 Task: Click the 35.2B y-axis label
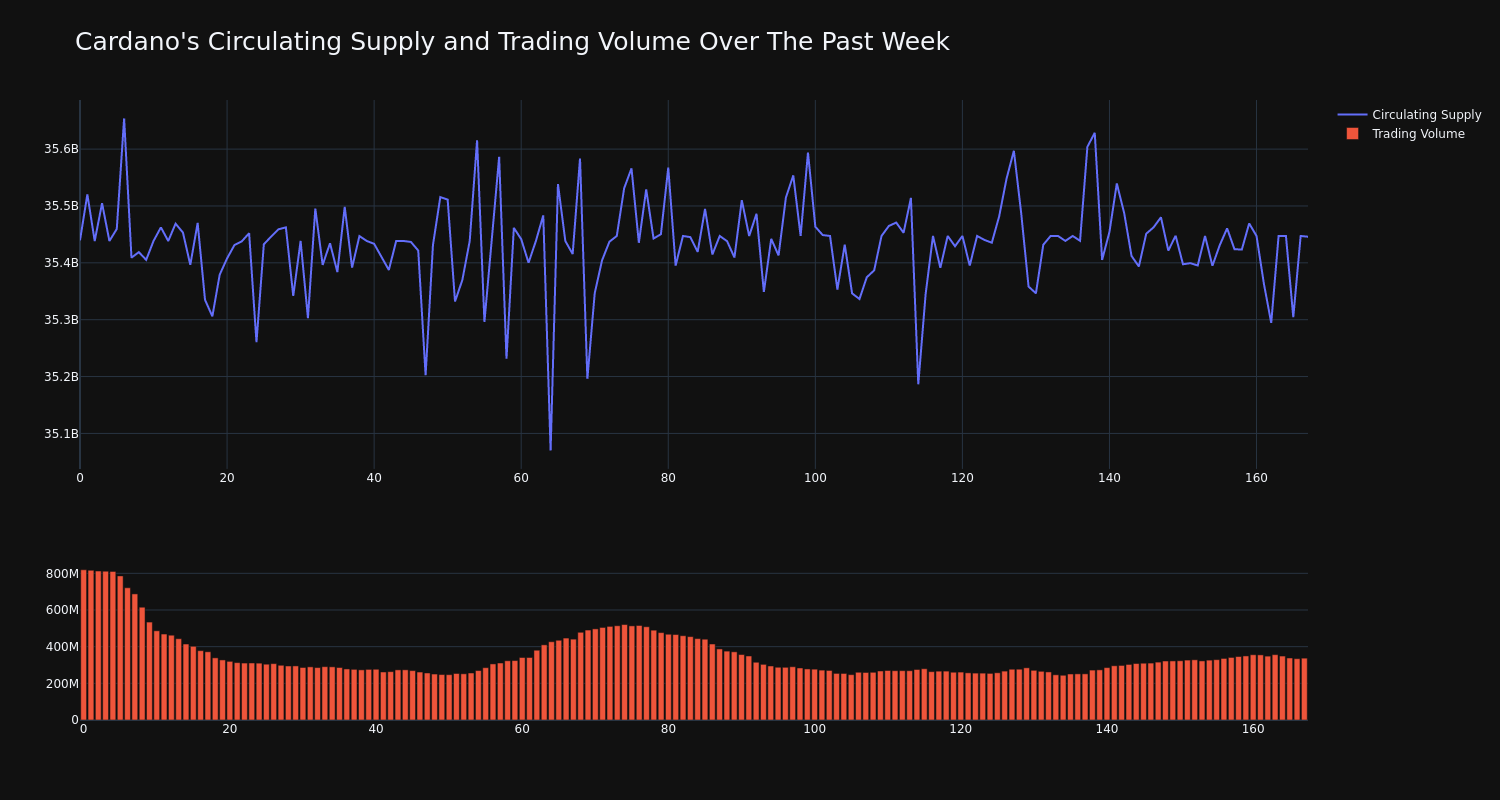point(61,377)
